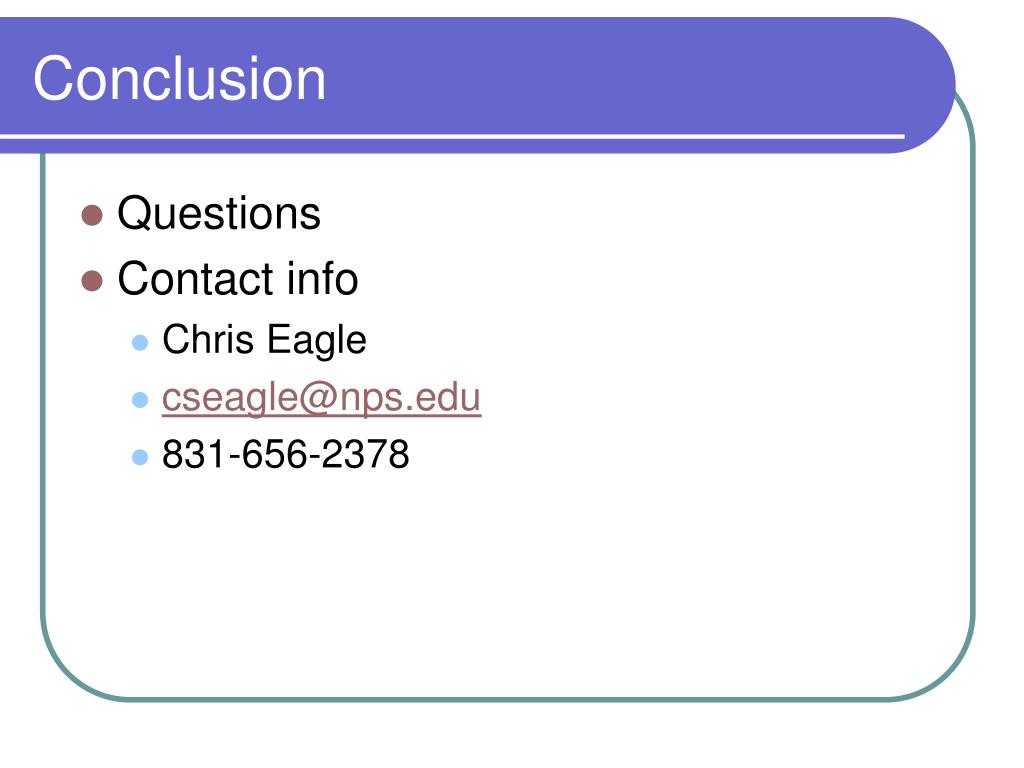Click the @ symbol in the email address
Screen dimensions: 1024x768
(x=319, y=397)
